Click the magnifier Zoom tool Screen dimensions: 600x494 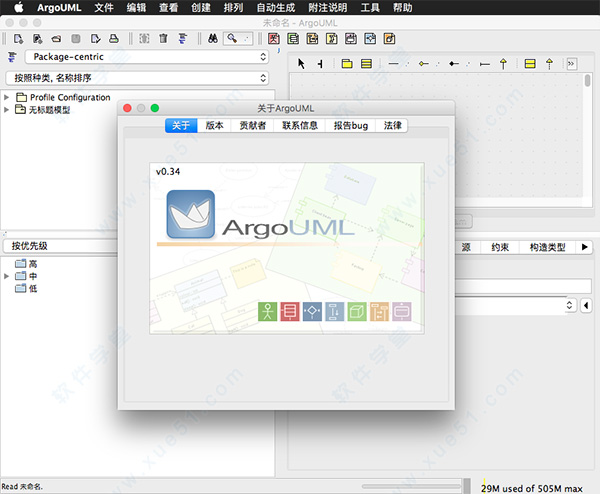pyautogui.click(x=232, y=39)
